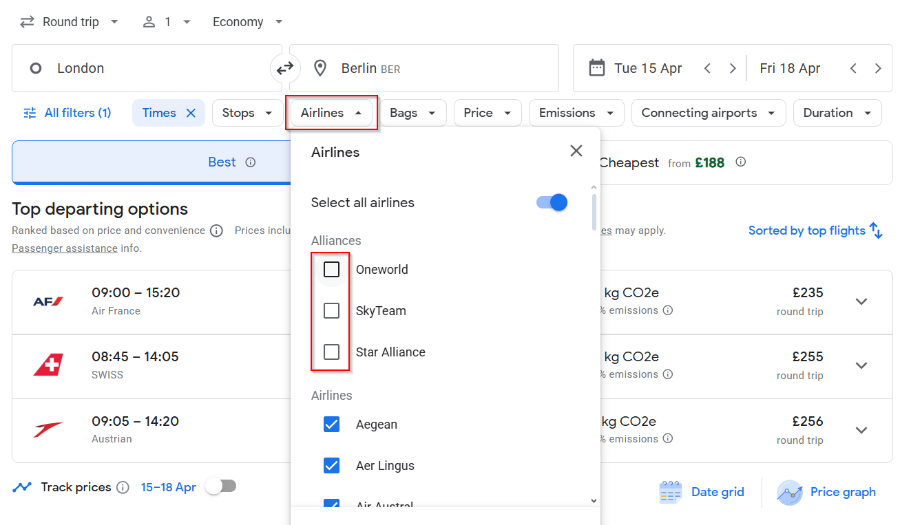Open the Stops filter dropdown
Viewport: 900px width, 525px height.
pyautogui.click(x=247, y=113)
